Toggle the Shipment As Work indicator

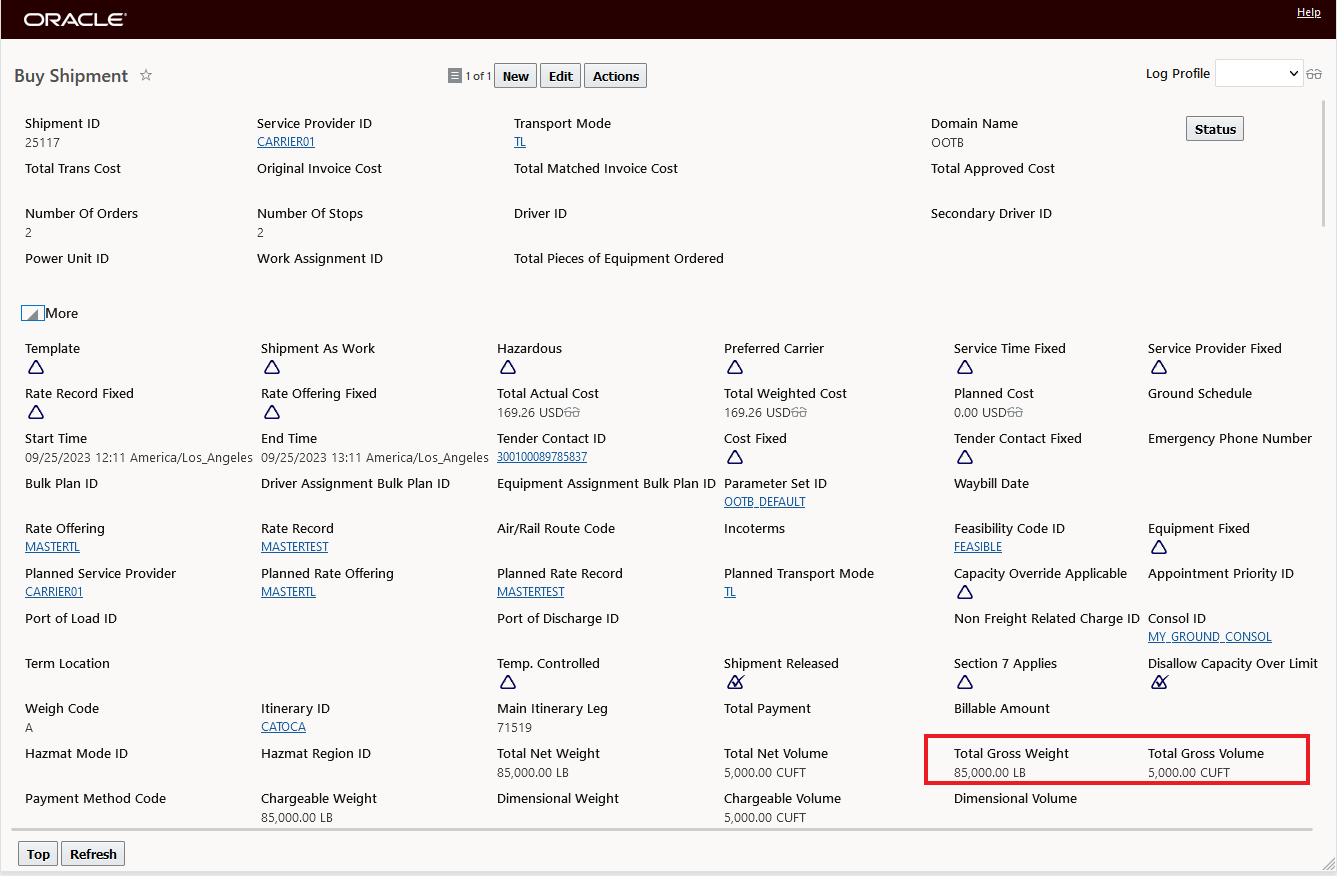(272, 367)
